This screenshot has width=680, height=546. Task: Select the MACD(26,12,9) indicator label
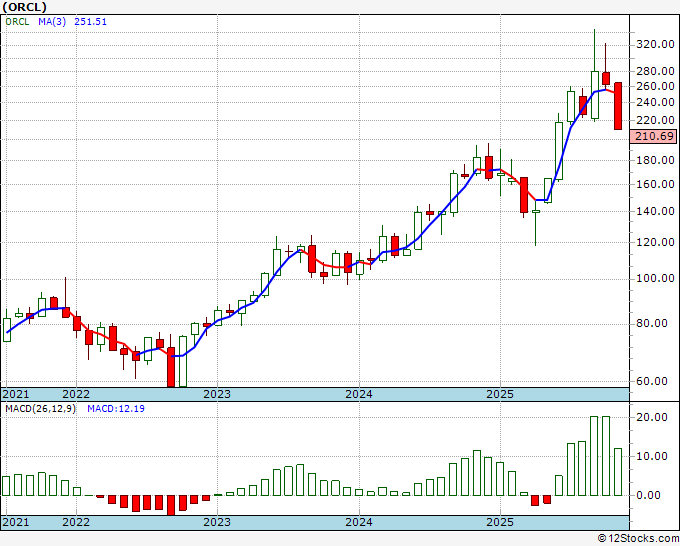pyautogui.click(x=41, y=409)
